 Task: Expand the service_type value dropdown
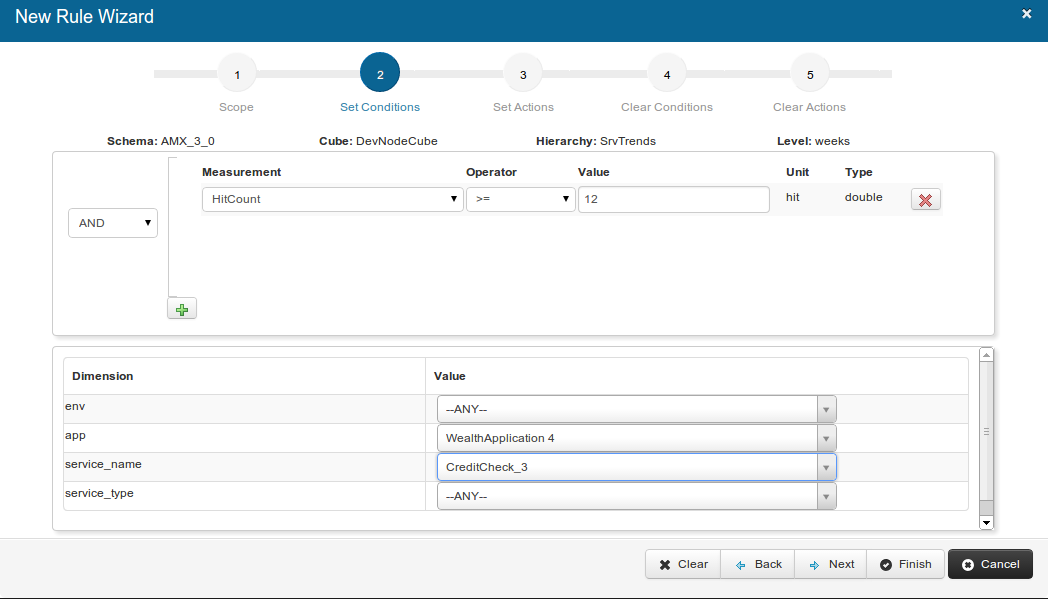[x=636, y=496]
